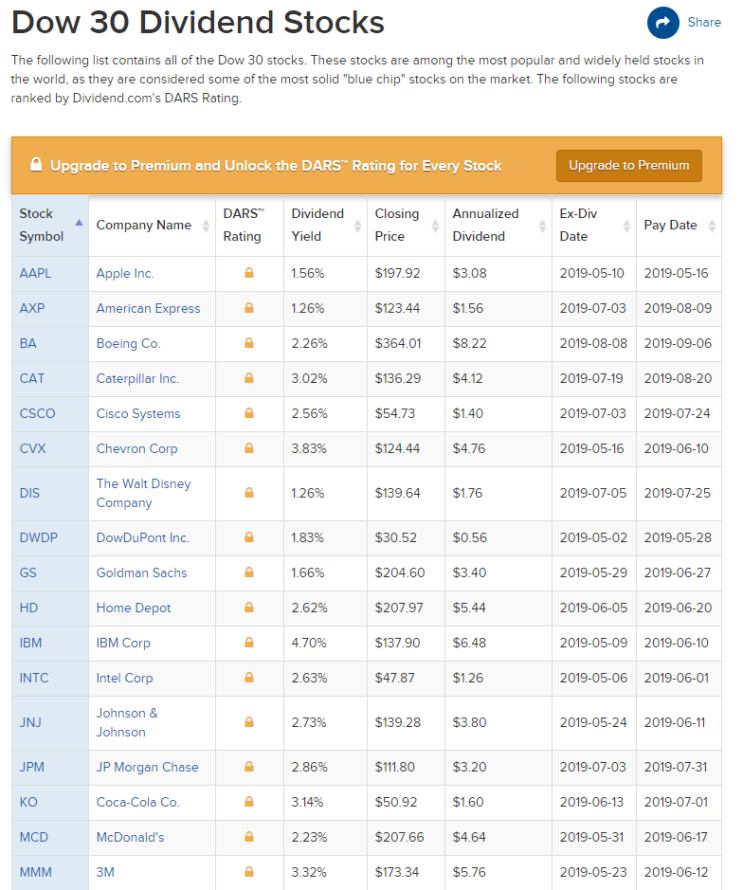Sort table by Ex-Div Date column
This screenshot has width=743, height=890.
point(594,225)
